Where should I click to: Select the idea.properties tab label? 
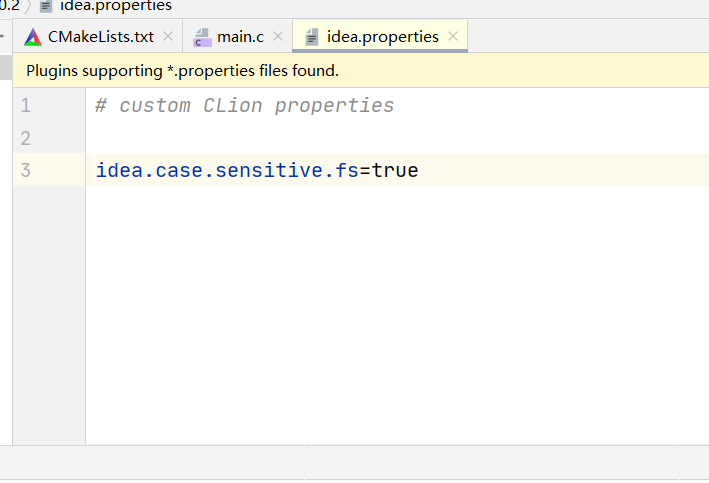point(383,37)
